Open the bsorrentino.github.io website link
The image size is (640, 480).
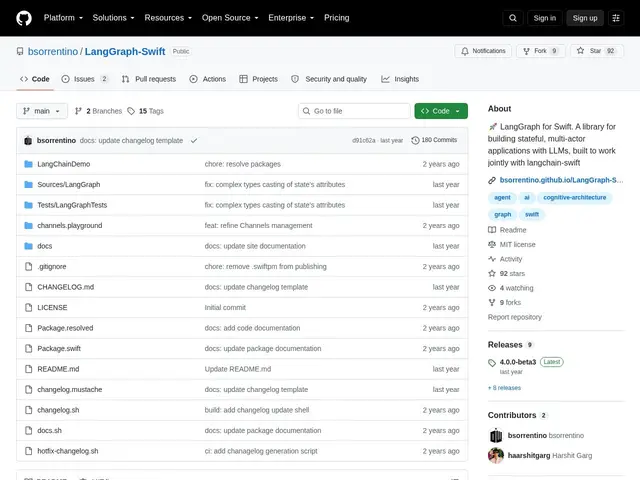[561, 180]
